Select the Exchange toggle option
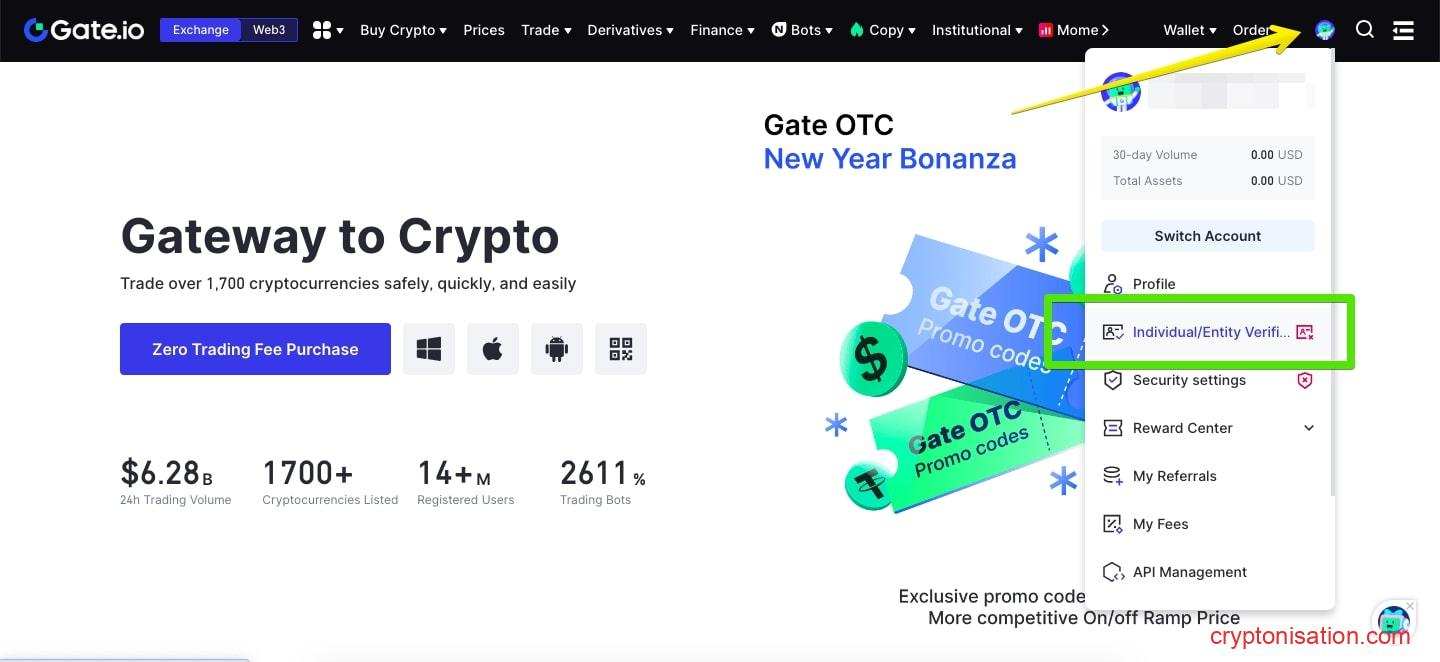 (x=201, y=30)
